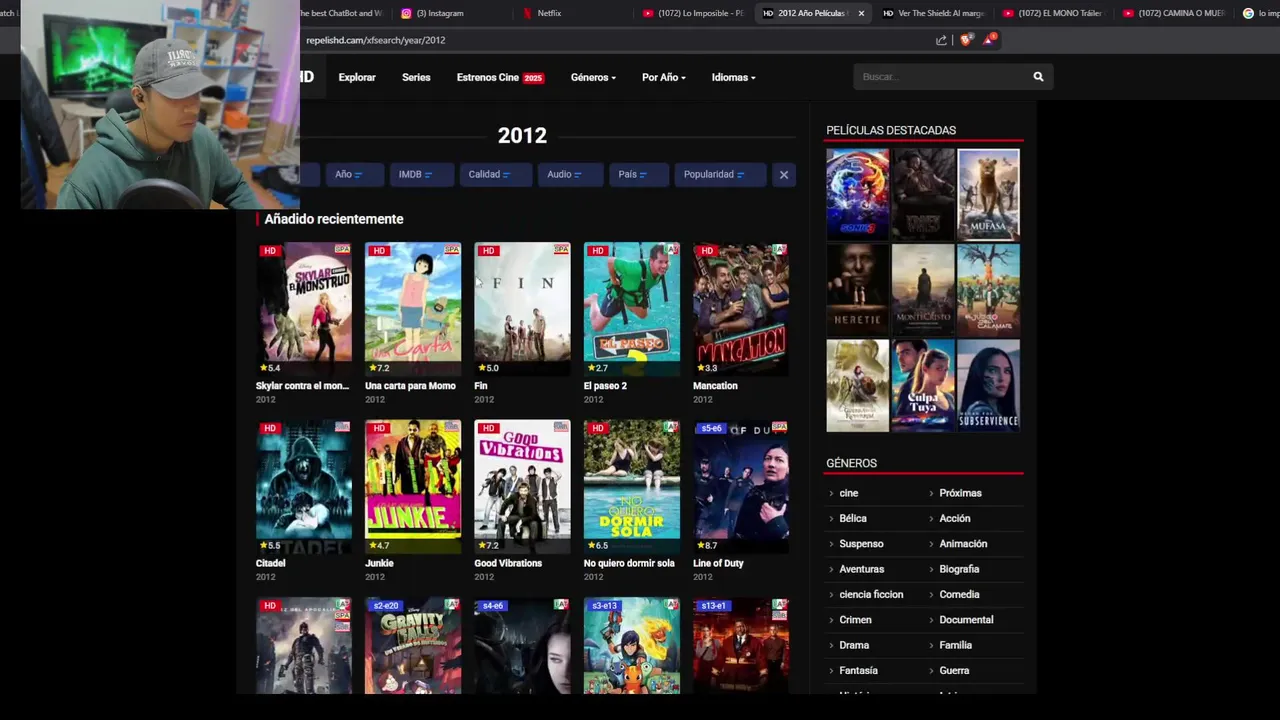Click the Una carta para Momo title
The image size is (1280, 720).
tap(410, 386)
